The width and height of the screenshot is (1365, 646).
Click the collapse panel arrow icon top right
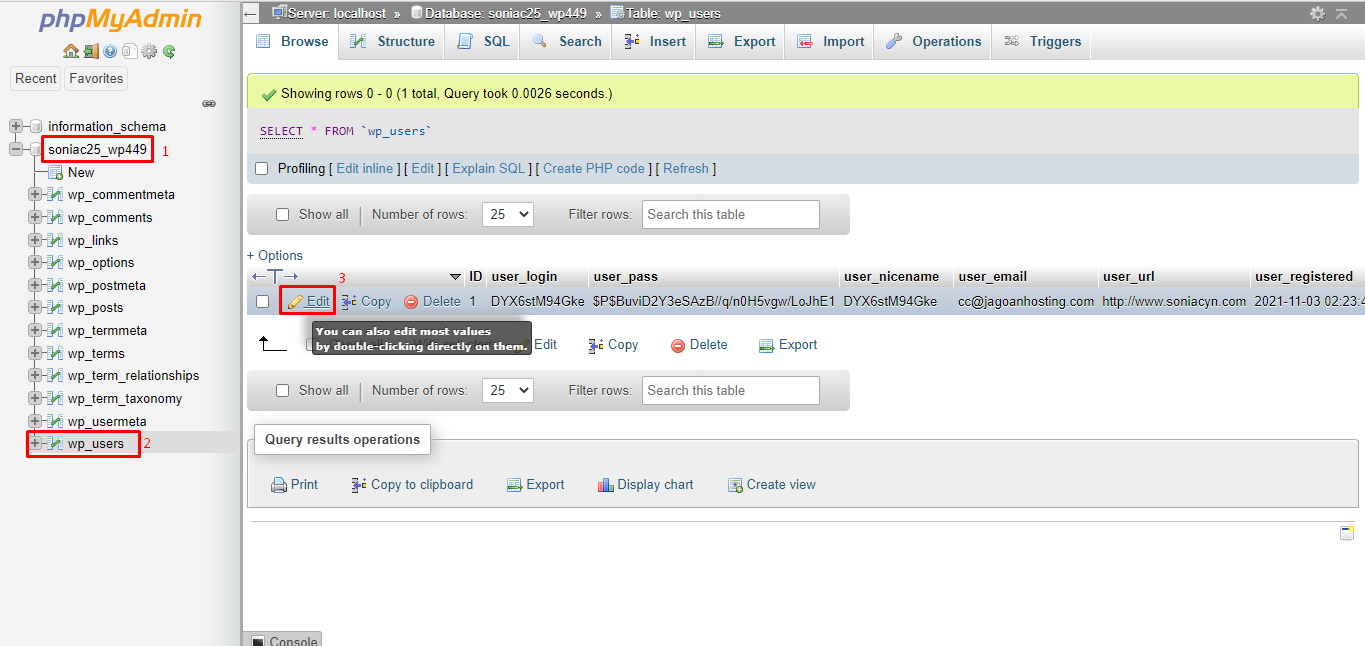point(1342,14)
